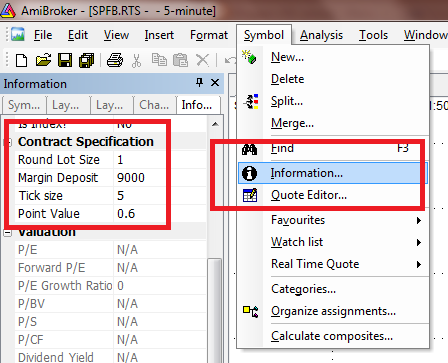
Task: Close the Information panel
Action: coord(215,83)
